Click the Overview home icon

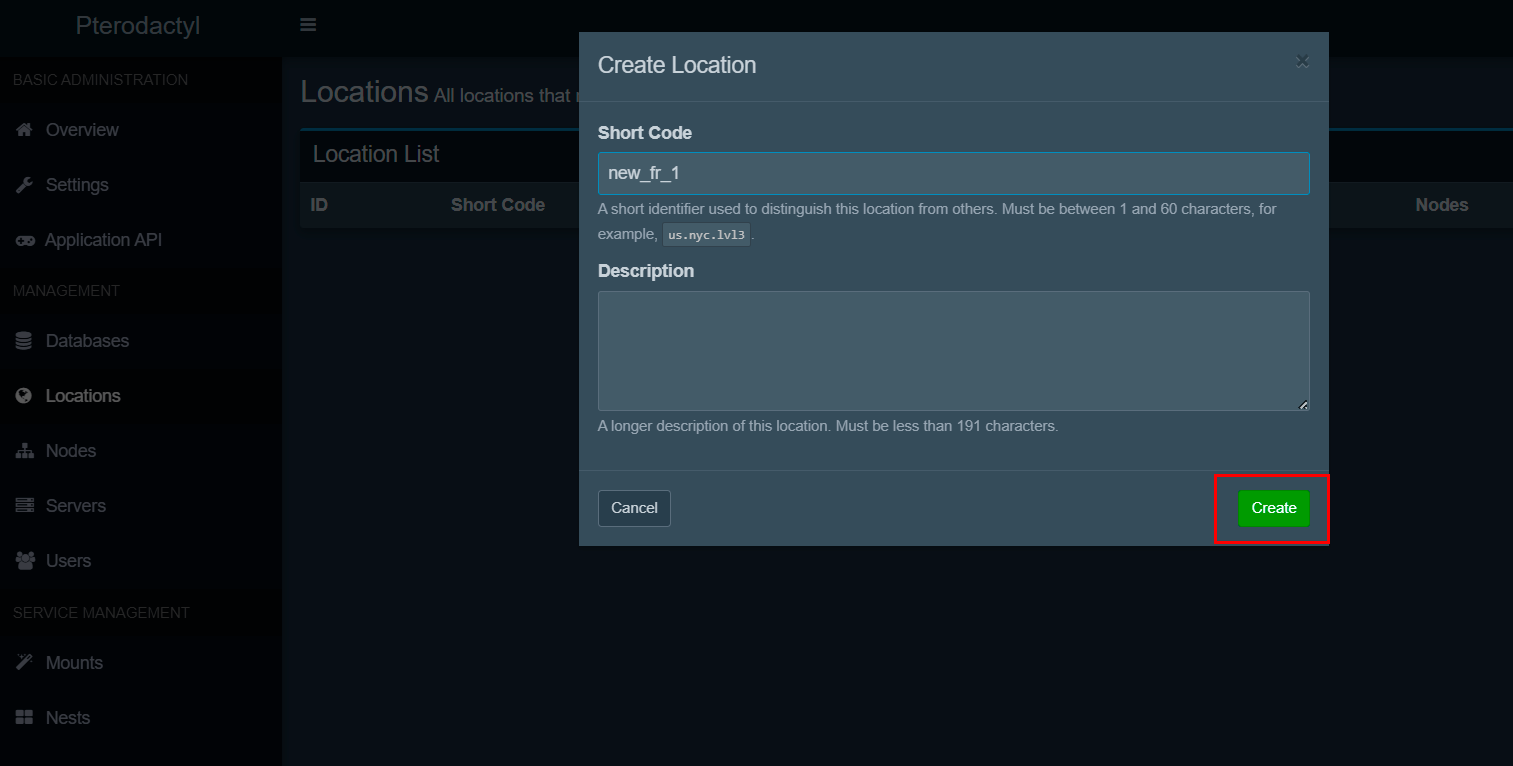point(25,130)
